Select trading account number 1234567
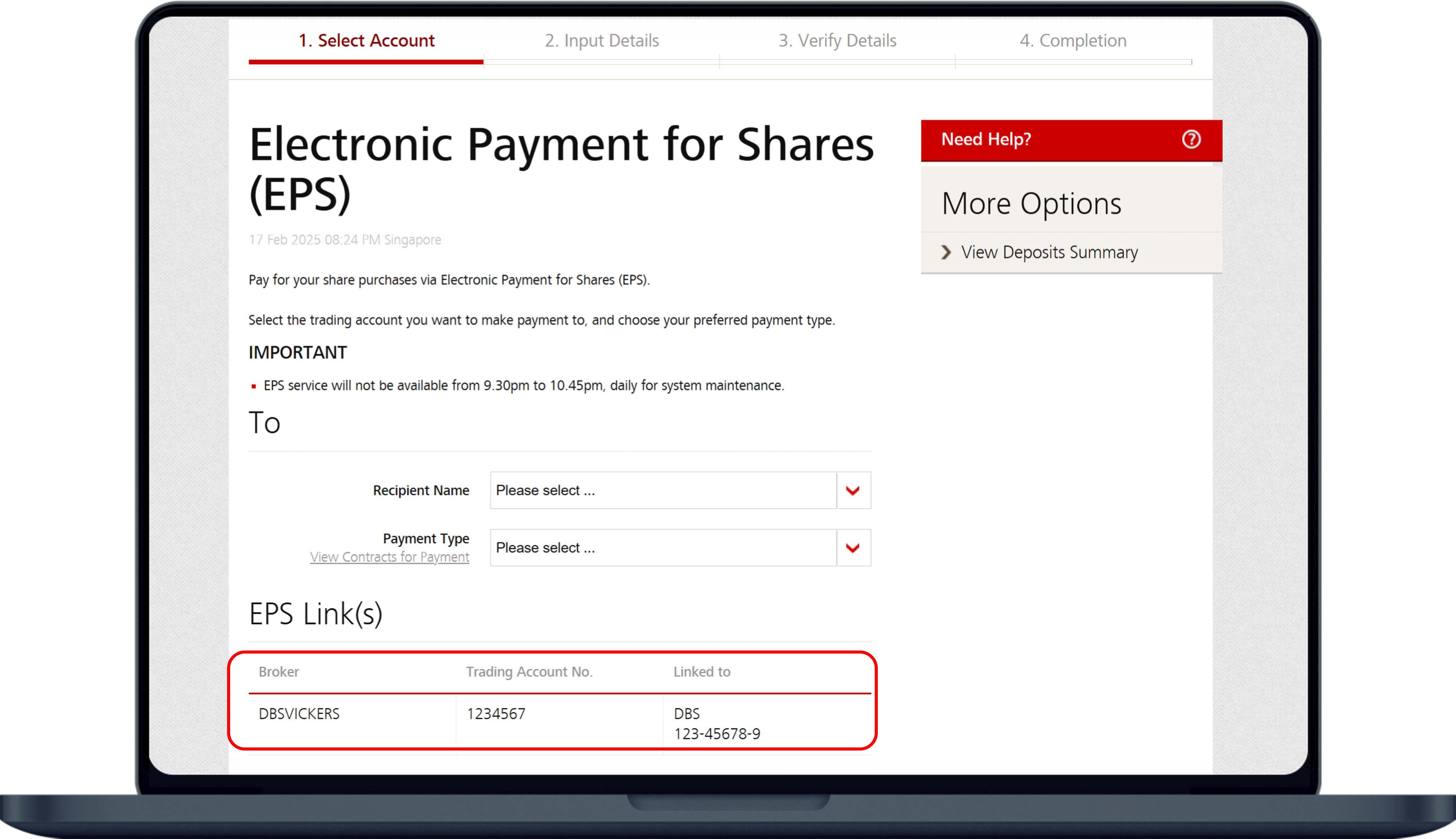1456x839 pixels. [496, 714]
